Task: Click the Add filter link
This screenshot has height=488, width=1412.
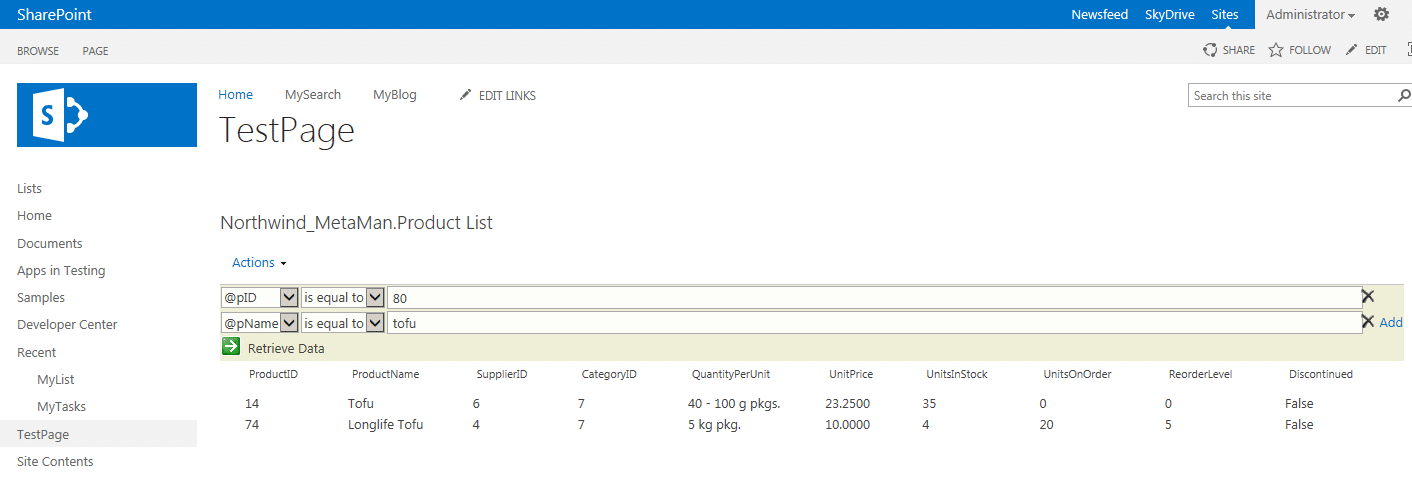Action: 1391,322
